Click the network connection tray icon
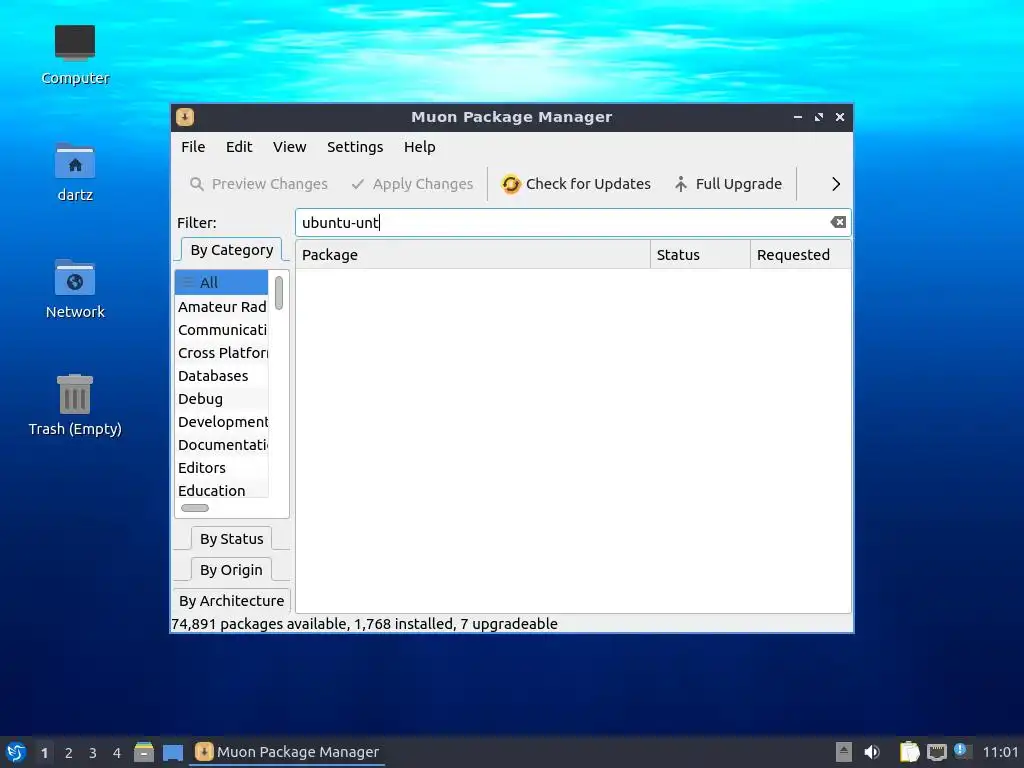The image size is (1024, 768). point(936,752)
